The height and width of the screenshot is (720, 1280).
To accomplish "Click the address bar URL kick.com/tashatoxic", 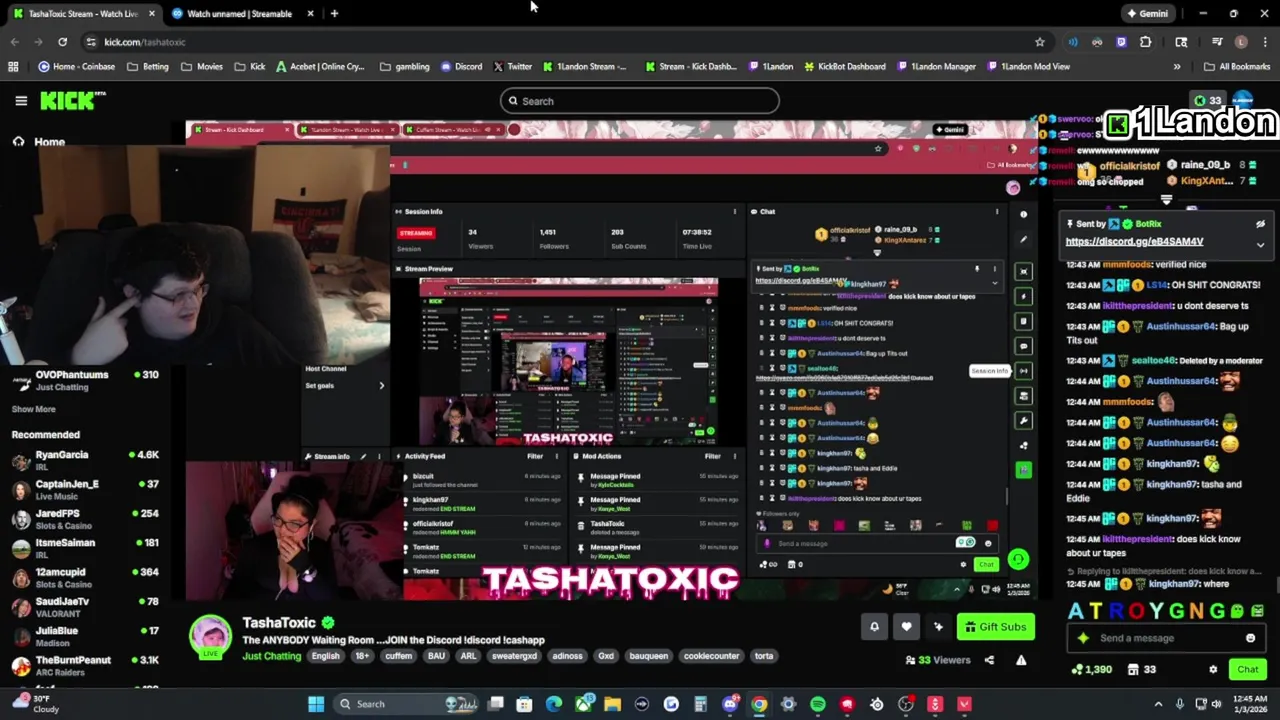I will tap(145, 42).
